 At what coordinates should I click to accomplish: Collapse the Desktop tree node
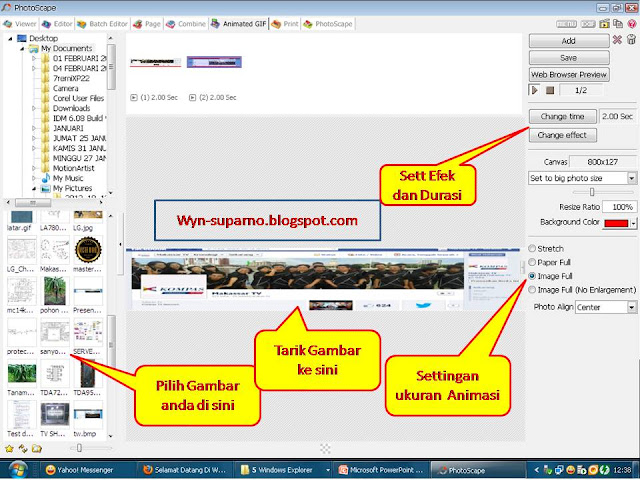[x=10, y=38]
